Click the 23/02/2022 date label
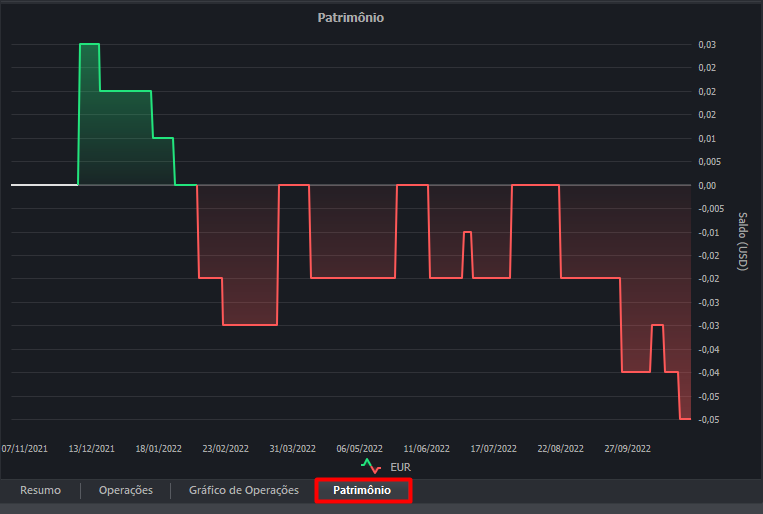 point(225,449)
